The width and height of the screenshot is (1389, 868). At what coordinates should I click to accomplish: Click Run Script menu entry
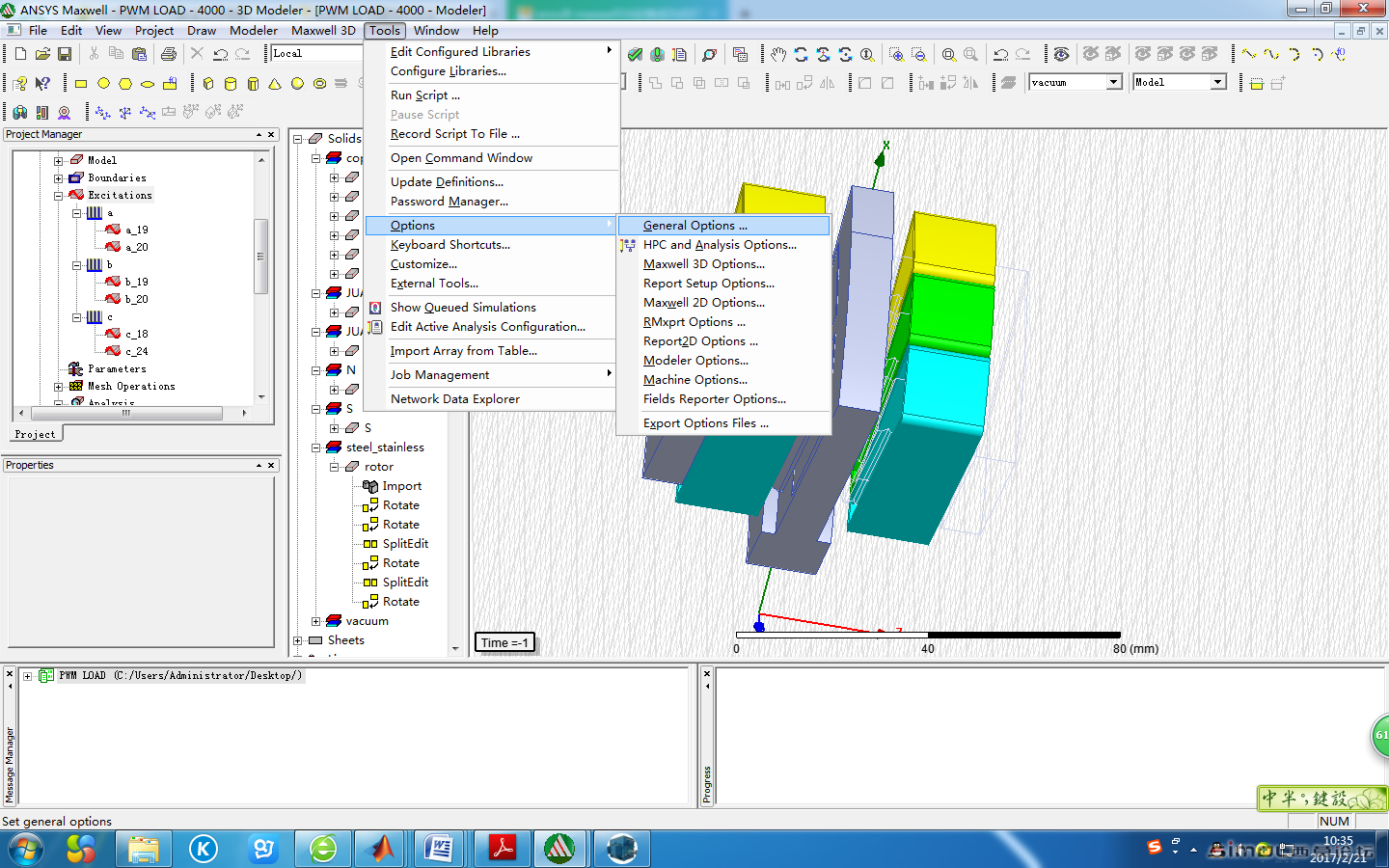tap(491, 95)
